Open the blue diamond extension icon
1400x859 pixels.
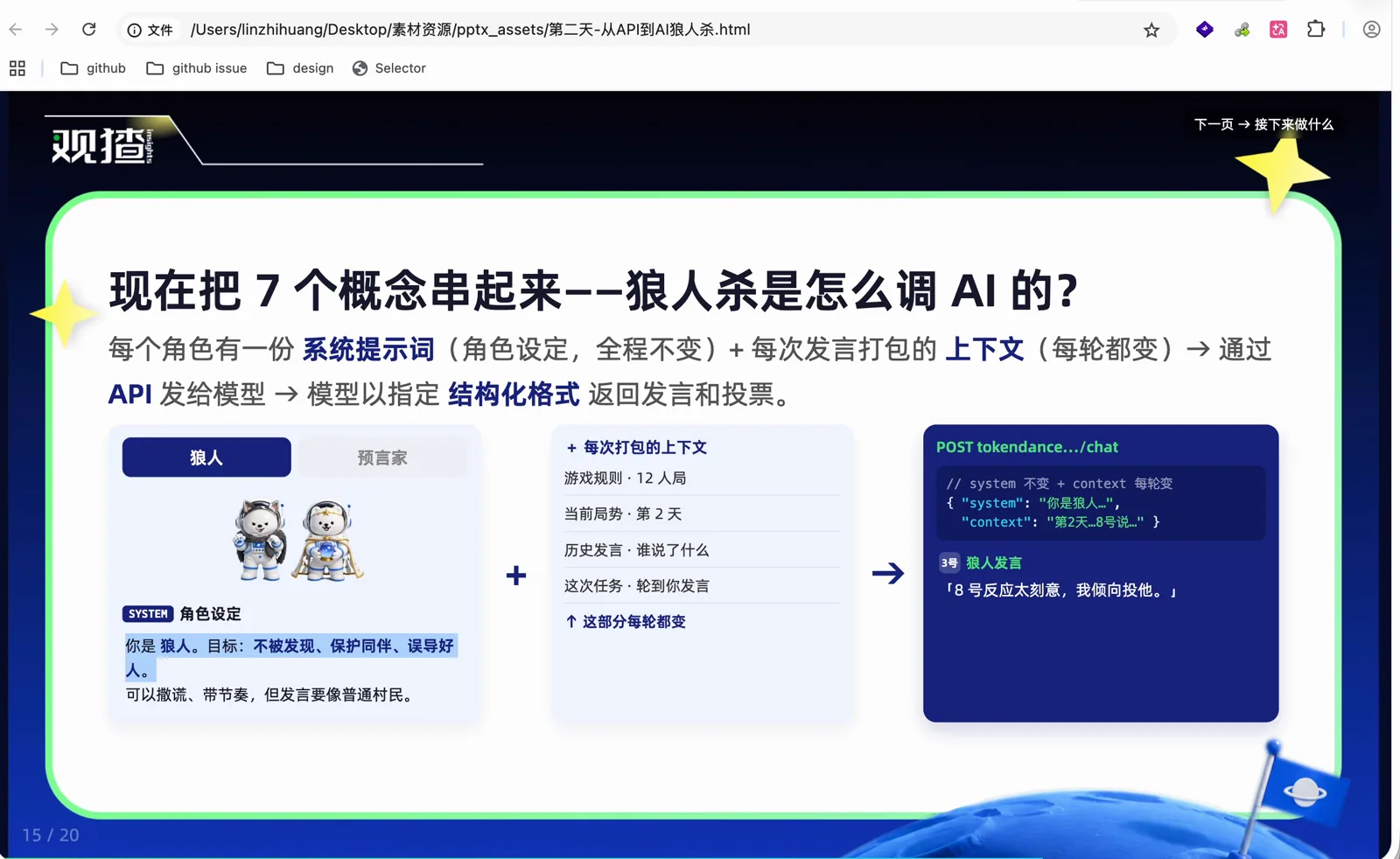coord(1205,30)
